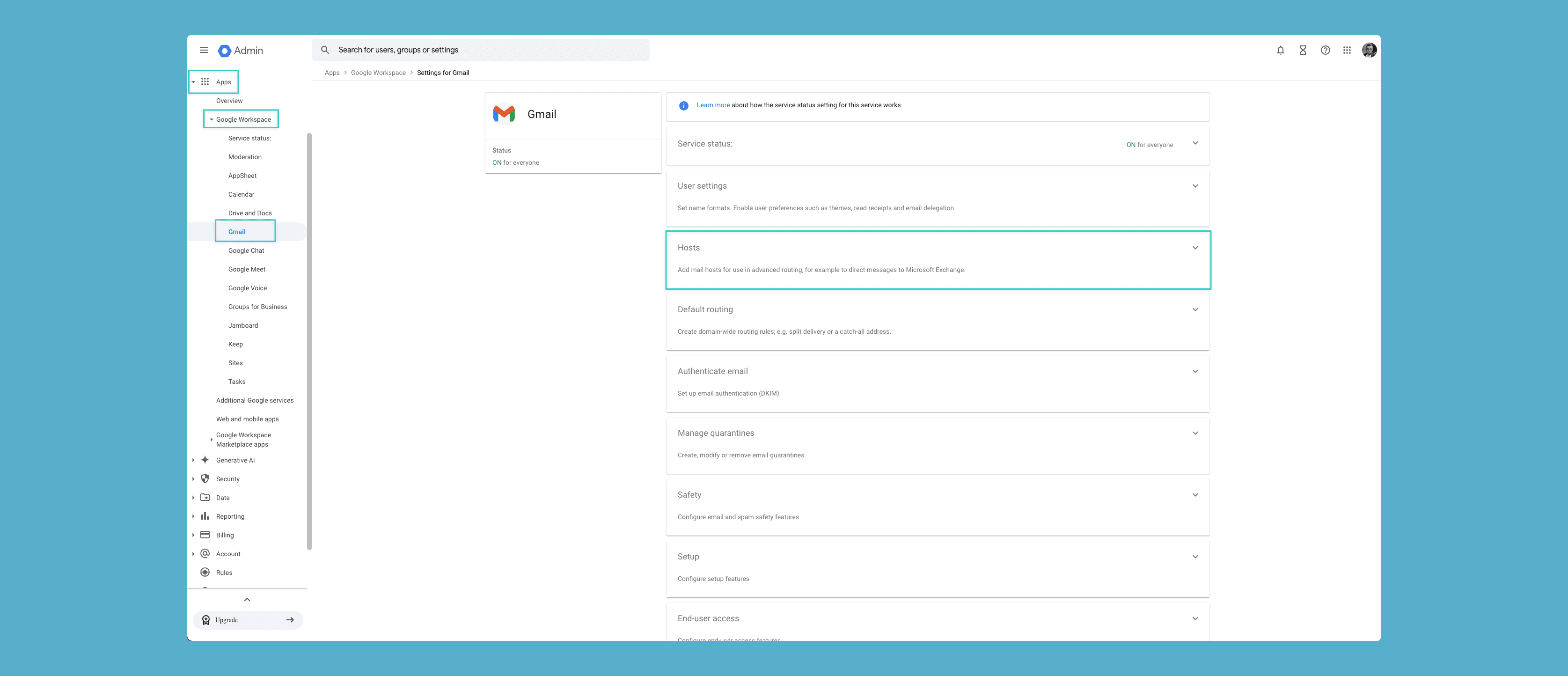Screen dimensions: 1568x676
Task: Click the blue info icon
Action: (683, 105)
